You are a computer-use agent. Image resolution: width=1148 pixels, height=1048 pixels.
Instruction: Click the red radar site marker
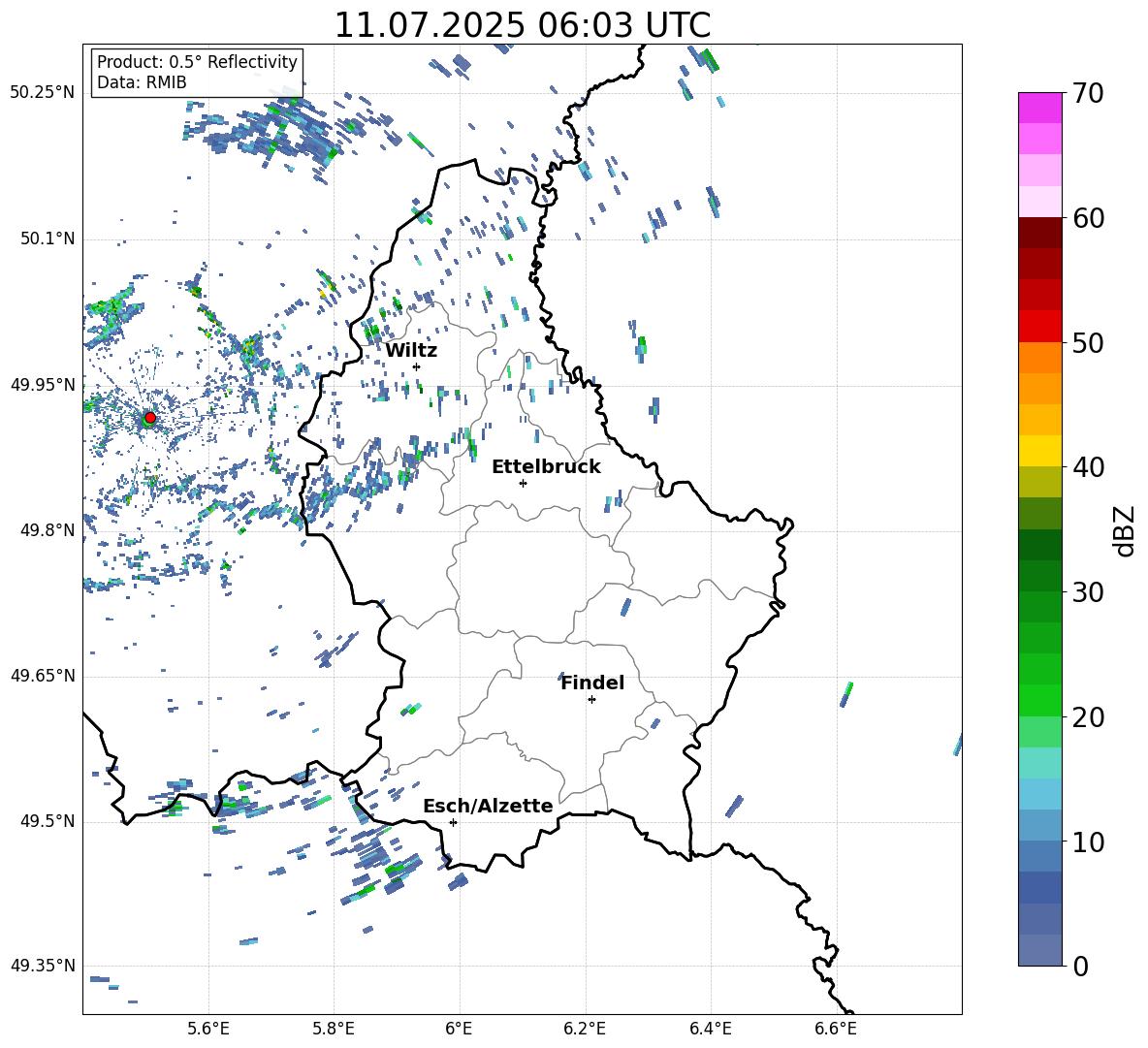click(150, 418)
